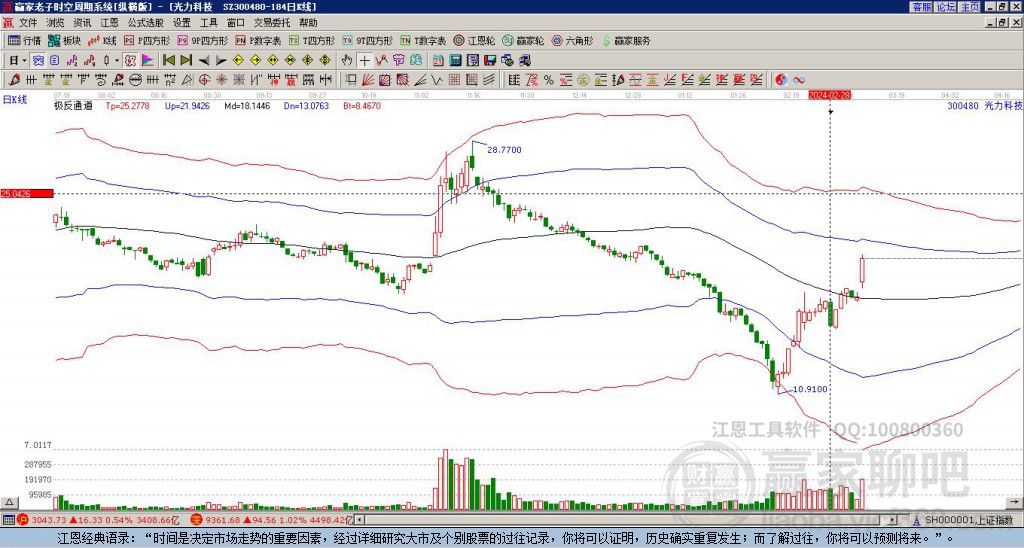The height and width of the screenshot is (548, 1024).
Task: Click the triangle button at volume pane corner
Action: click(x=8, y=502)
